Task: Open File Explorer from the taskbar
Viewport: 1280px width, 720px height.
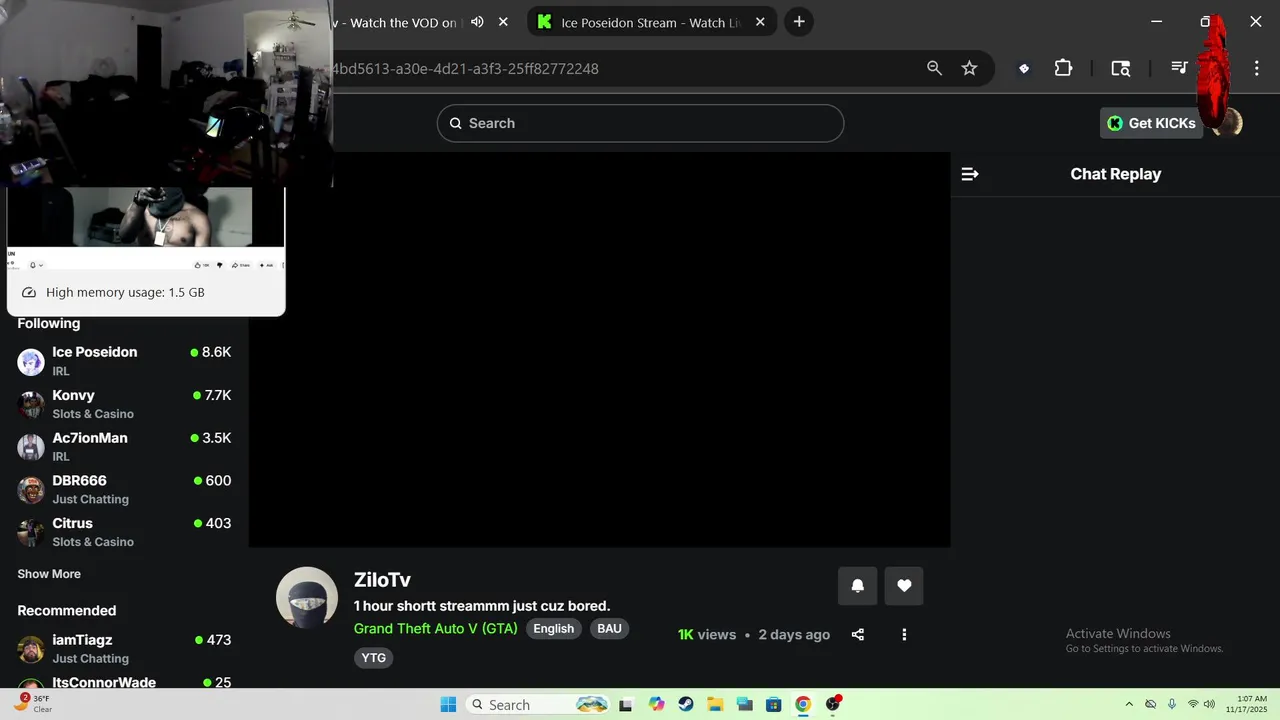Action: tap(715, 704)
